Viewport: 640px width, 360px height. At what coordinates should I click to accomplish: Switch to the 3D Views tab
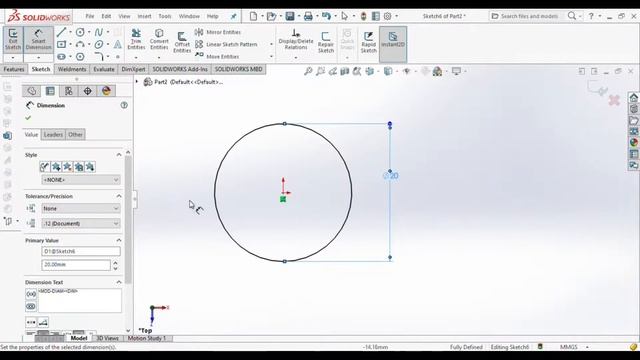pos(107,338)
